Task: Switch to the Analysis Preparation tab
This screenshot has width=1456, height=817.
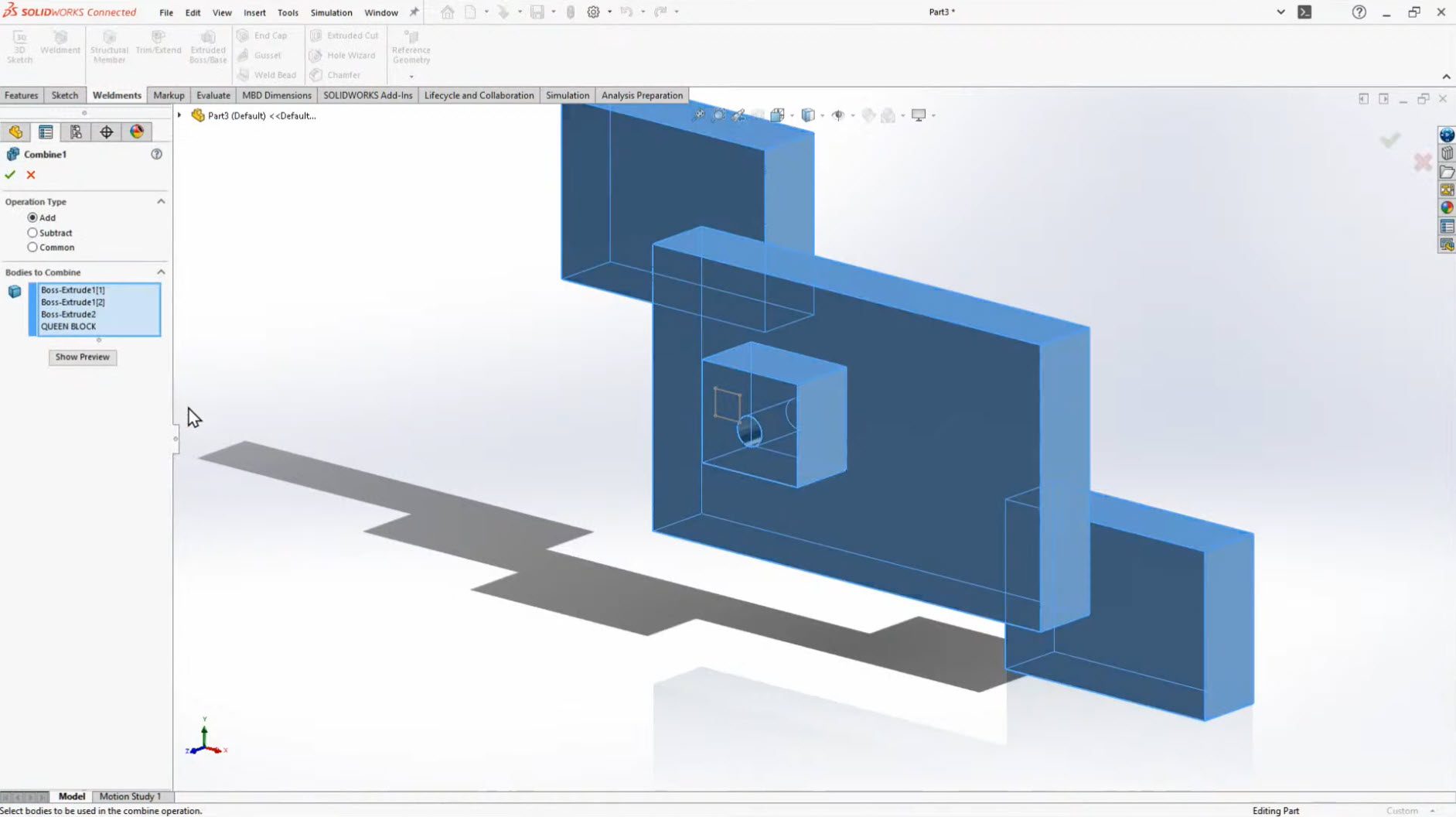Action: (x=642, y=94)
